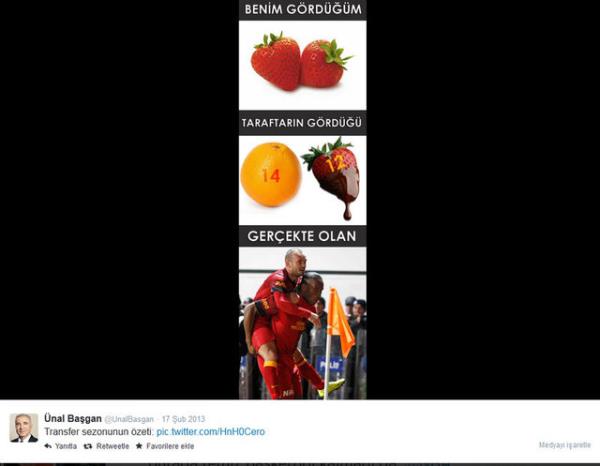Open the Ünal Başgan display name
Screen dimensions: 600x466
click(73, 419)
